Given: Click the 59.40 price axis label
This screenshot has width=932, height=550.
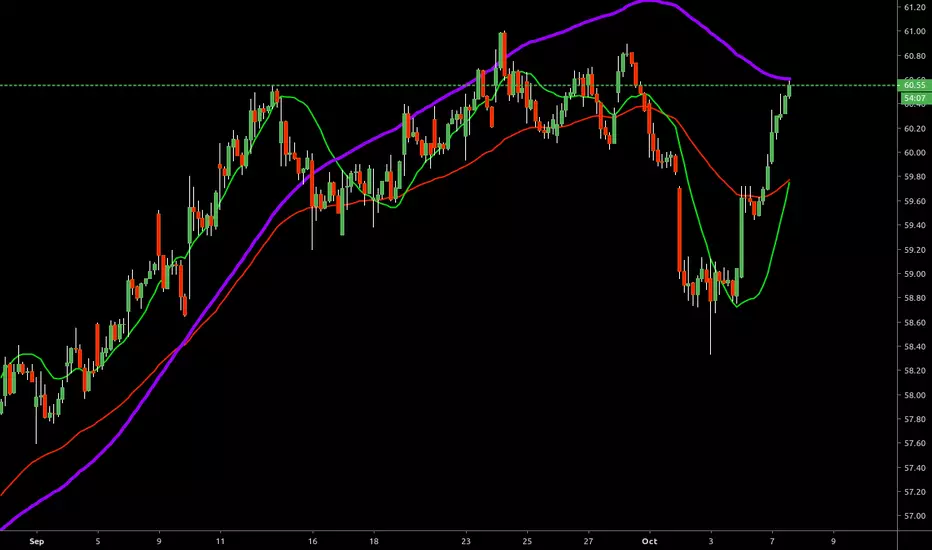Looking at the screenshot, I should click(x=914, y=225).
